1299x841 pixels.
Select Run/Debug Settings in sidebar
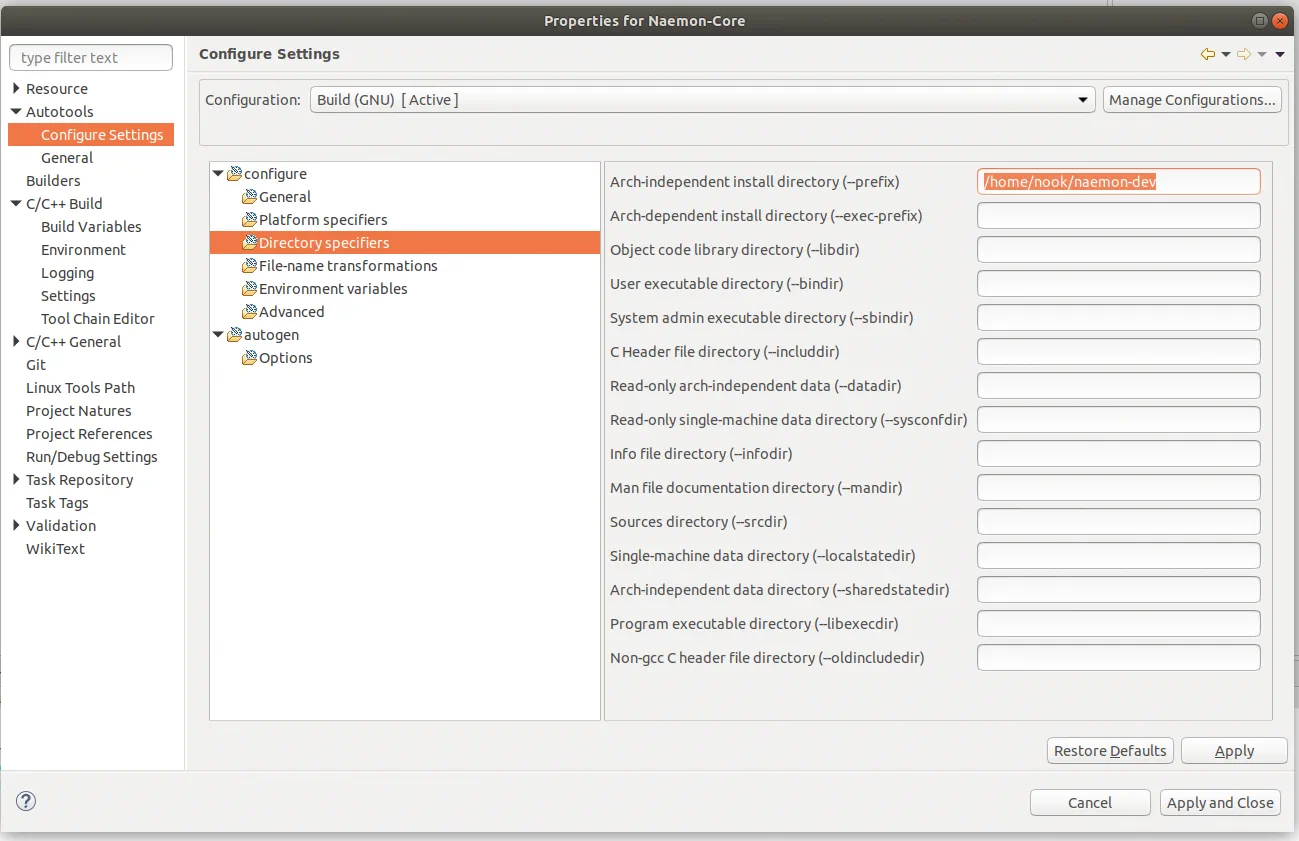pyautogui.click(x=92, y=457)
